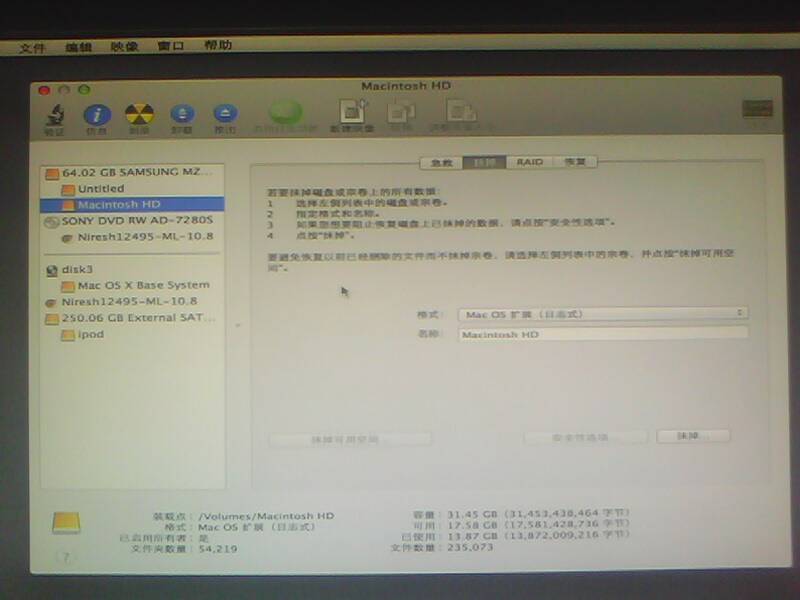Screen dimensions: 800x600
Task: Switch to the 恢复 Restore tab
Action: pyautogui.click(x=574, y=161)
